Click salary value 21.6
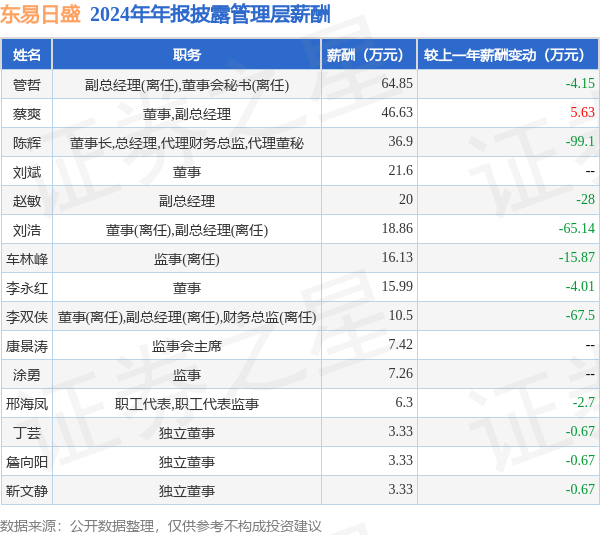Image resolution: width=600 pixels, height=535 pixels. (401, 170)
